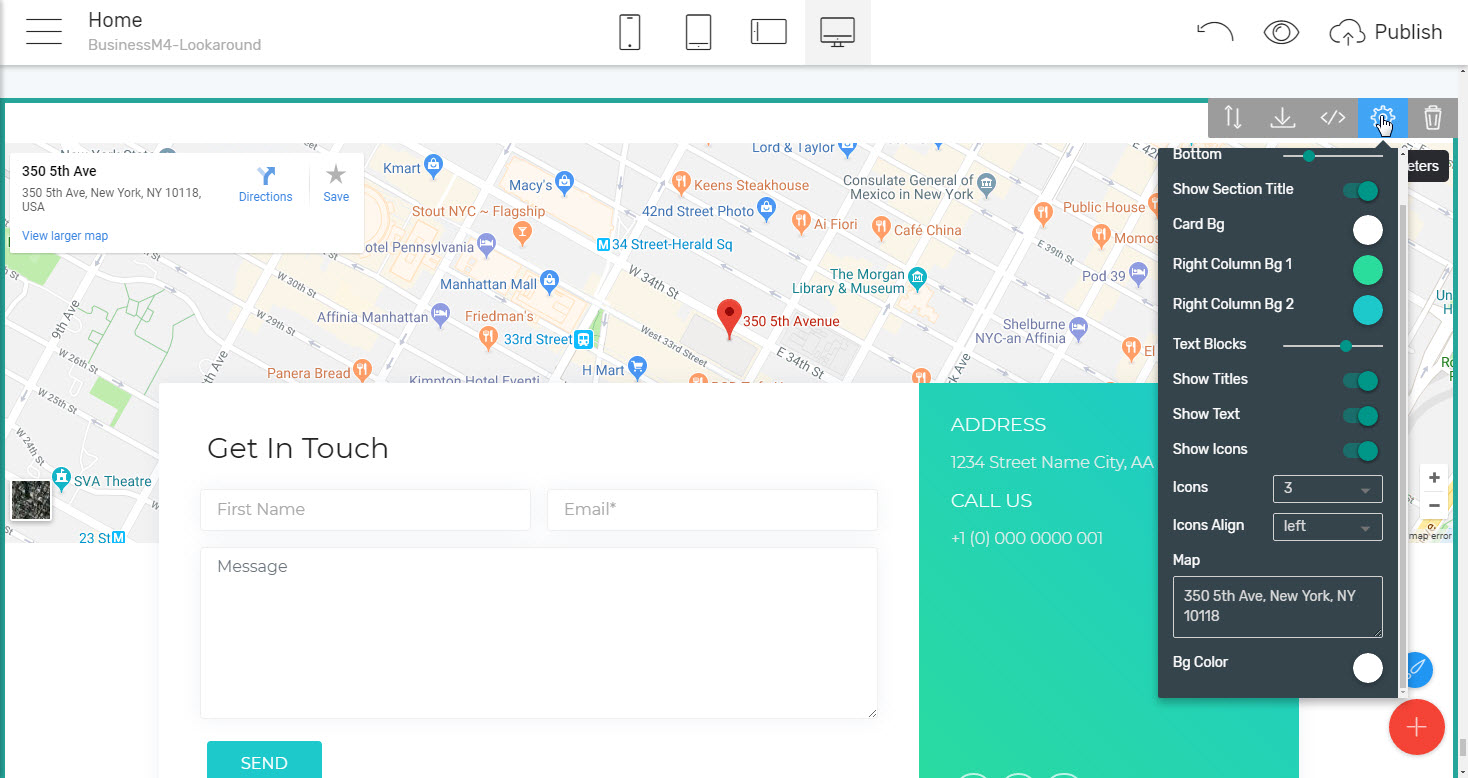Viewport: 1468px width, 778px height.
Task: Zoom out on the map
Action: click(x=1434, y=505)
